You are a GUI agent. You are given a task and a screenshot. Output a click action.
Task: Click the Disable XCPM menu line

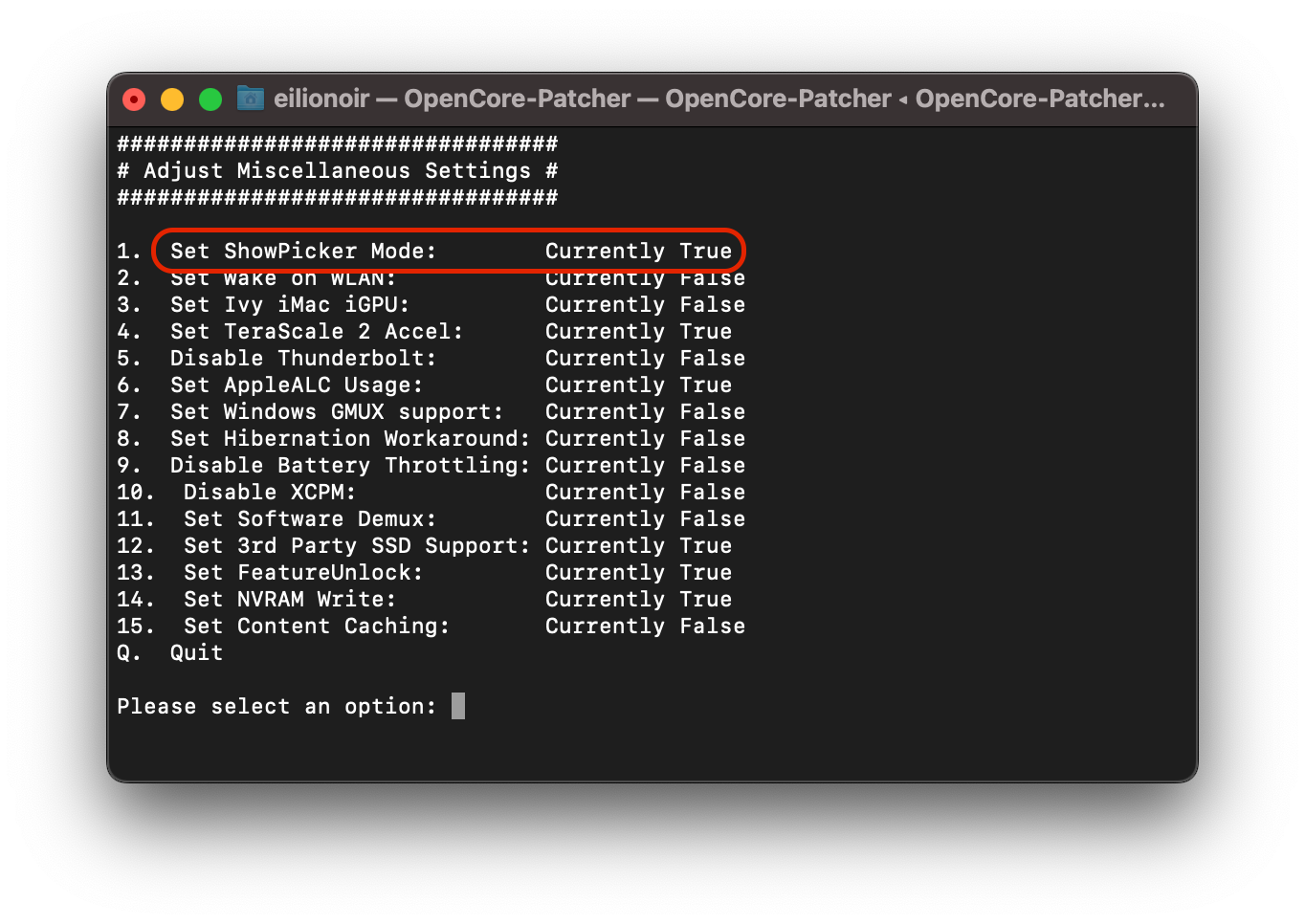tap(269, 493)
